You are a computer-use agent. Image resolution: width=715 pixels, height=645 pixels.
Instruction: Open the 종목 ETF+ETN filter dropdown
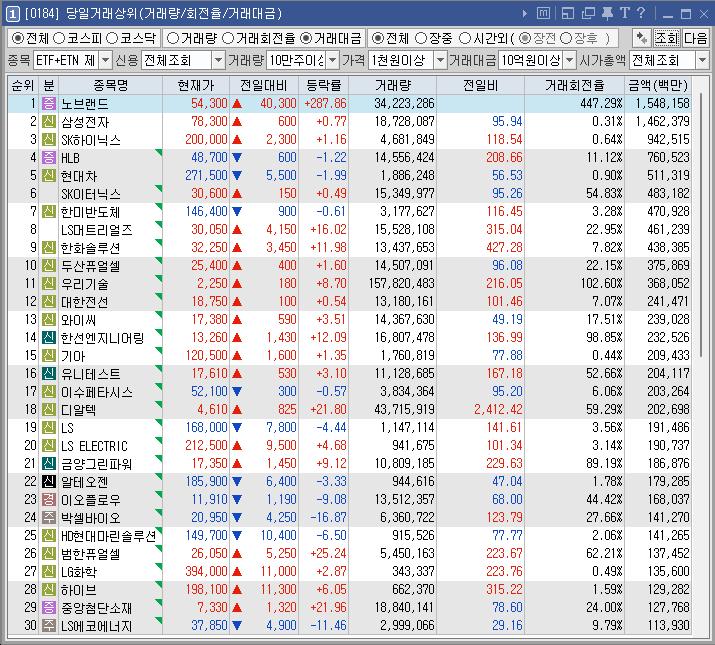[x=105, y=60]
